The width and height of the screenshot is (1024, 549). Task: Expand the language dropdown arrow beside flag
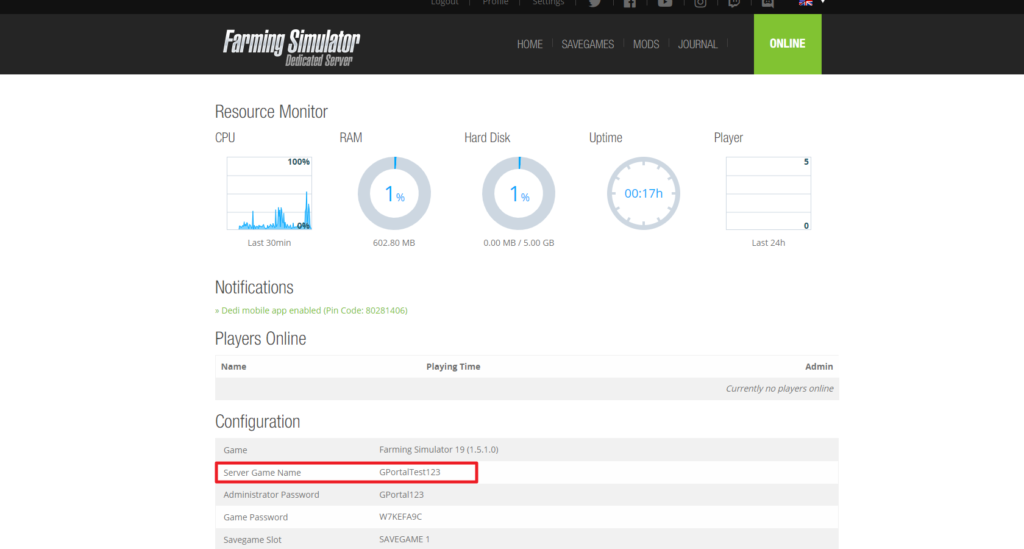click(823, 2)
